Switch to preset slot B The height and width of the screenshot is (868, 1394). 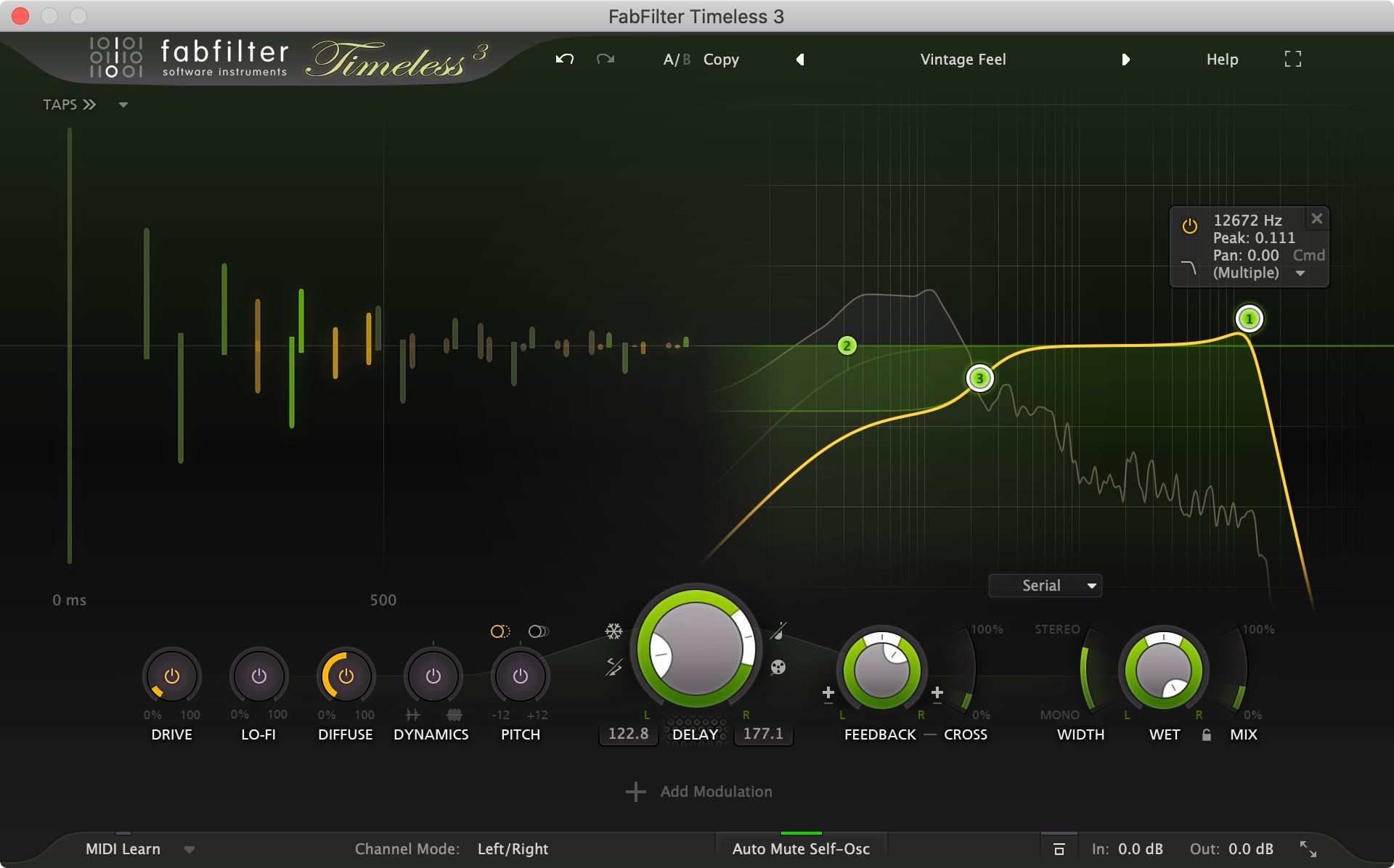(x=687, y=60)
